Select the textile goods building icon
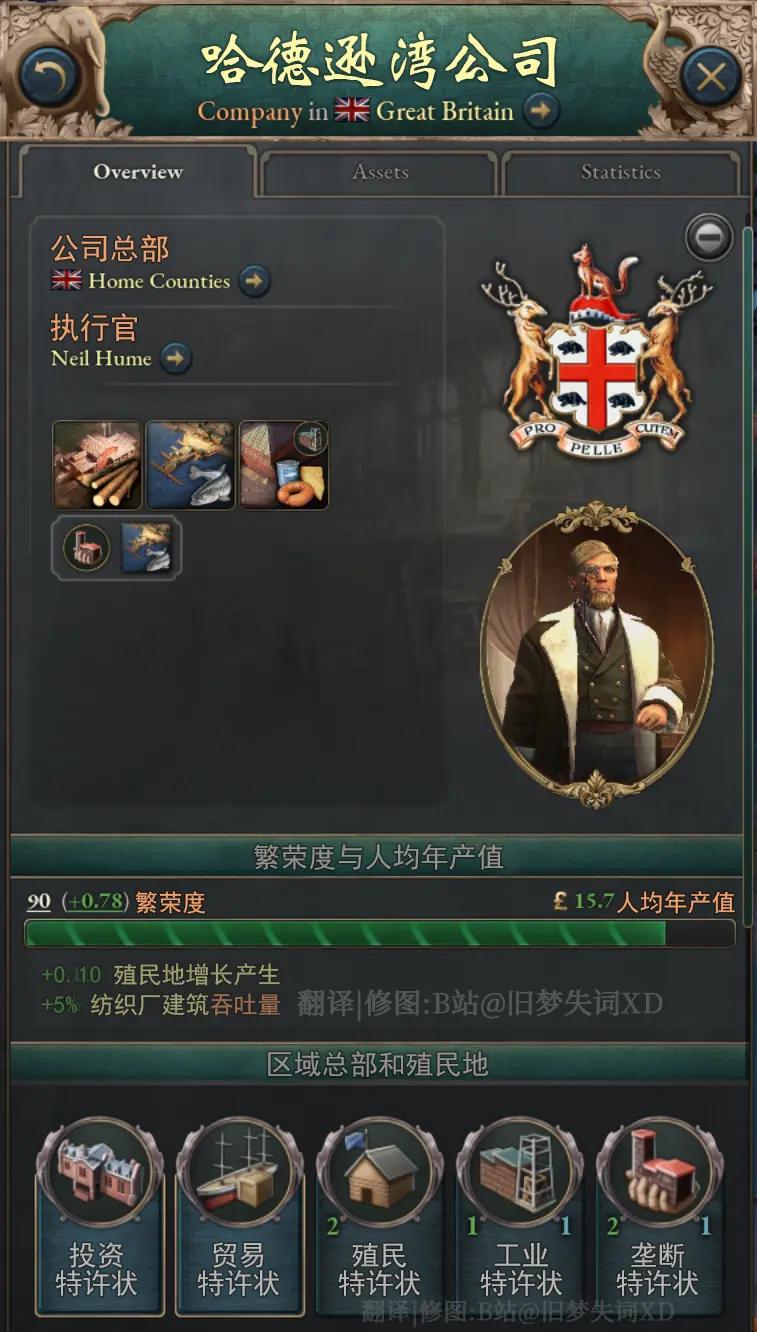Image resolution: width=757 pixels, height=1332 pixels. click(x=284, y=465)
